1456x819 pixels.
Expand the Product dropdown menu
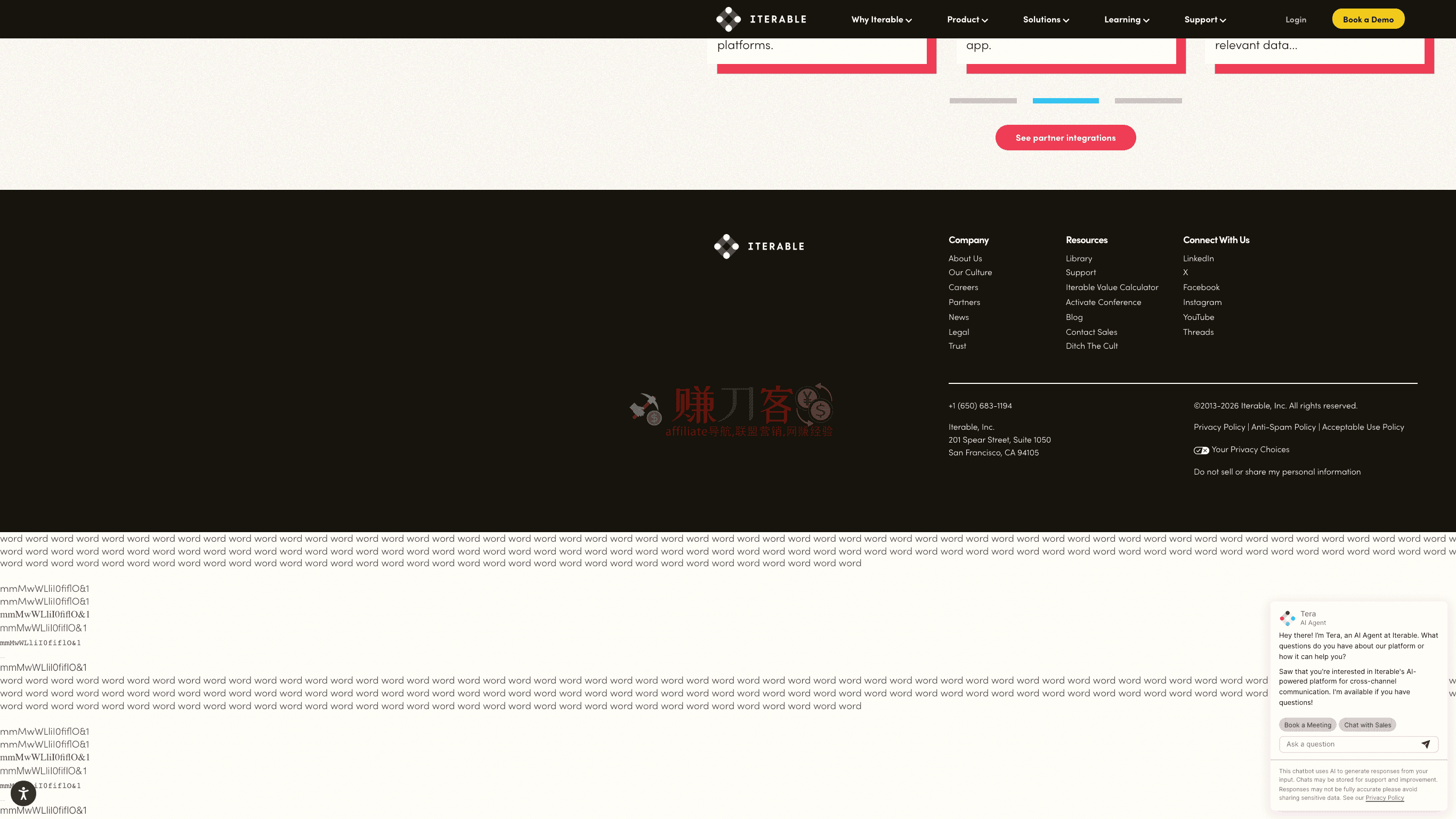(967, 20)
